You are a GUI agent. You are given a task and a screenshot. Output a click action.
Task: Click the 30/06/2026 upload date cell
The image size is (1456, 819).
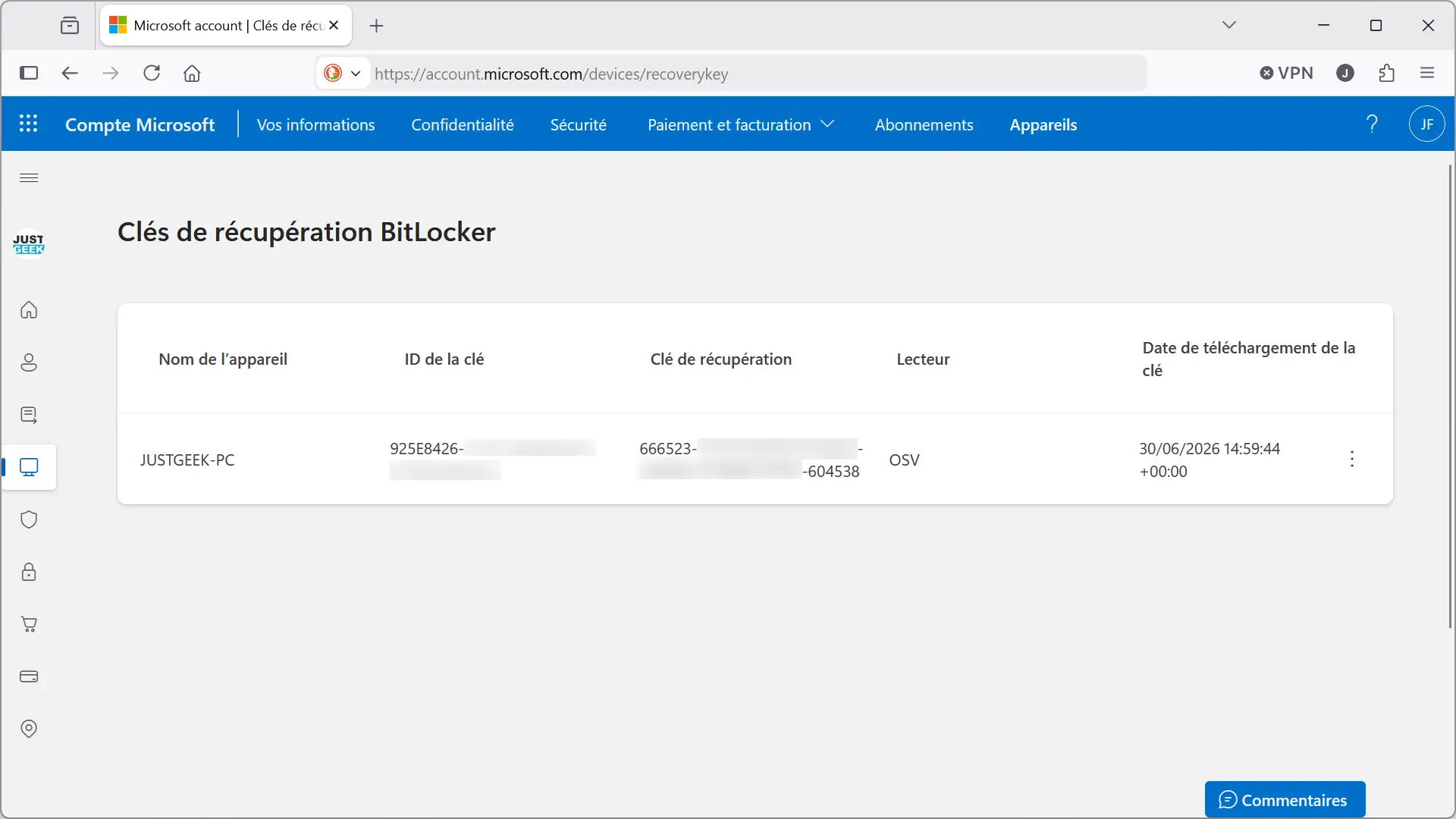click(x=1209, y=460)
